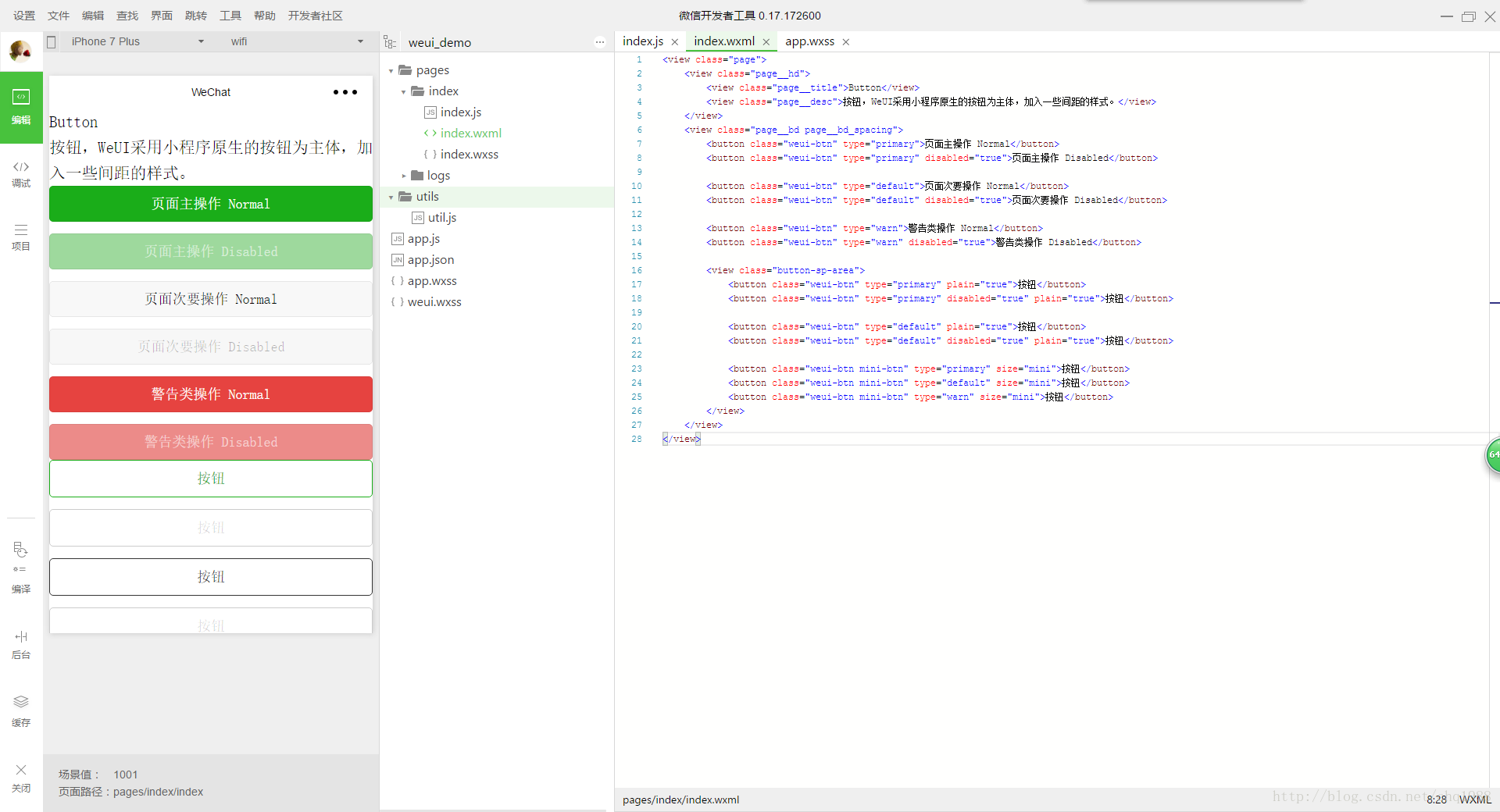Open app.wxss from the file tree
The width and height of the screenshot is (1500, 812).
432,281
